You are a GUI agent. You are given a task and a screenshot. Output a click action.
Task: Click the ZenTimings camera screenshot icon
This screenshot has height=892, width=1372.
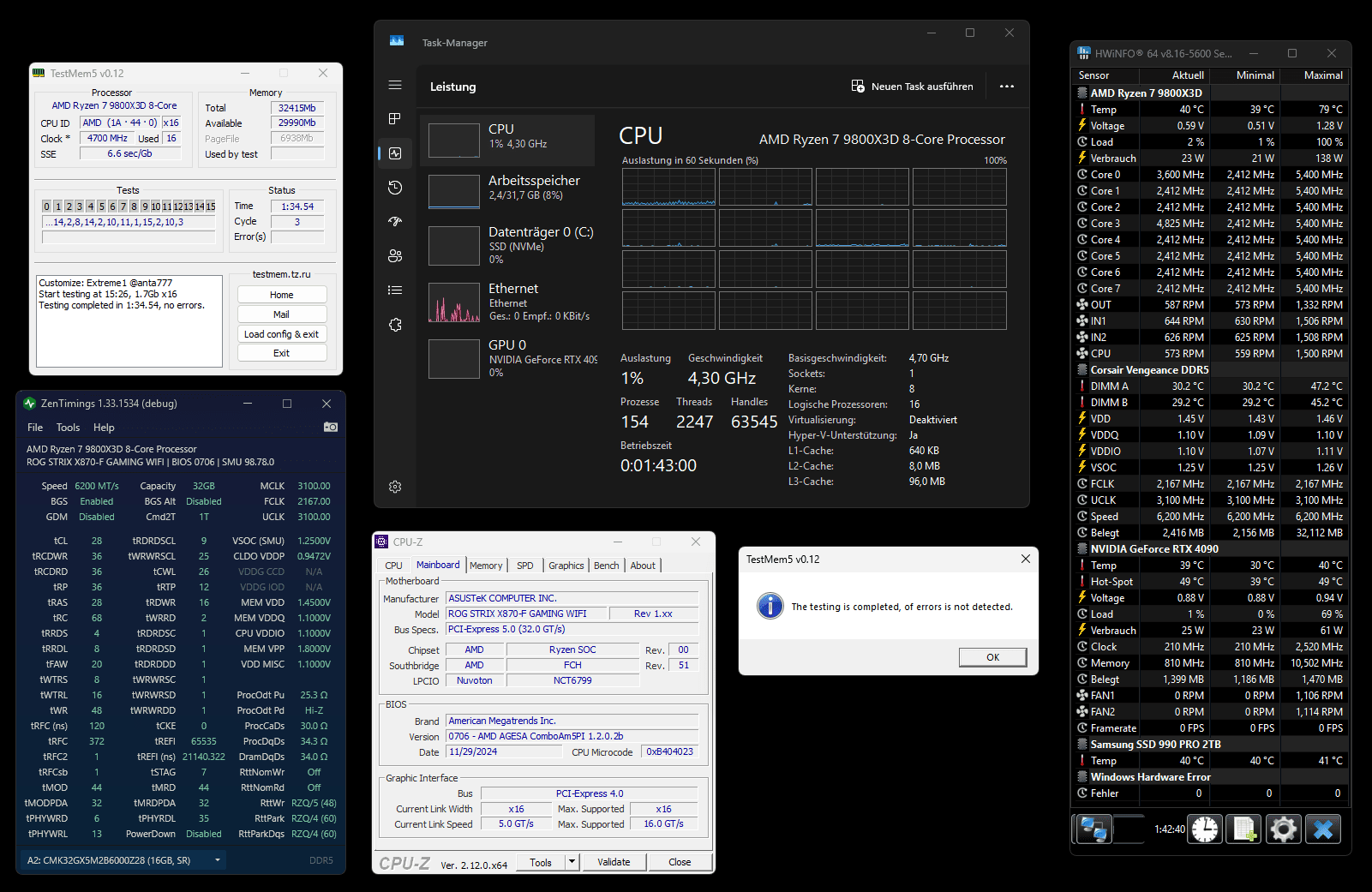[x=331, y=427]
